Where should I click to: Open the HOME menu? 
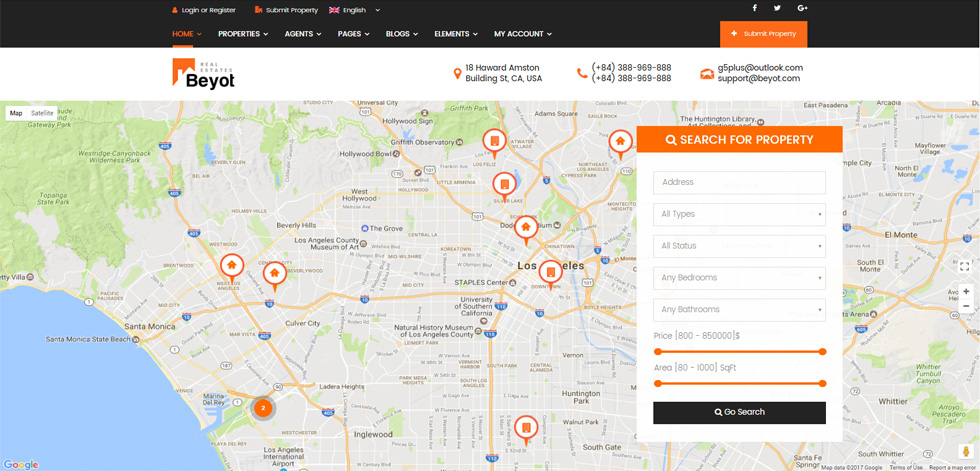coord(187,34)
